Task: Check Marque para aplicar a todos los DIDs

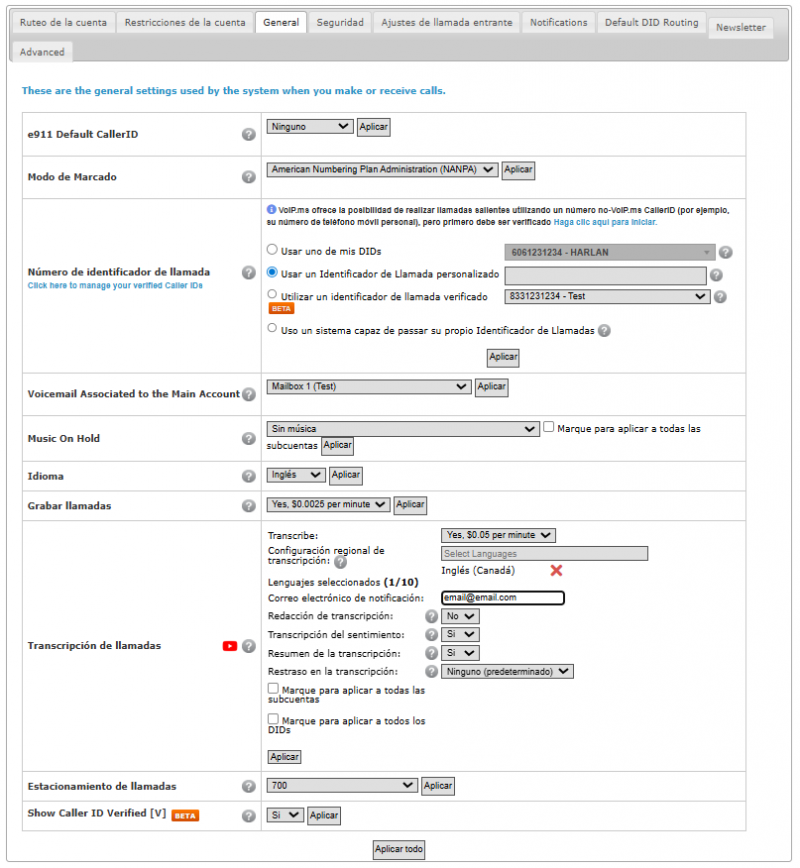Action: [273, 719]
